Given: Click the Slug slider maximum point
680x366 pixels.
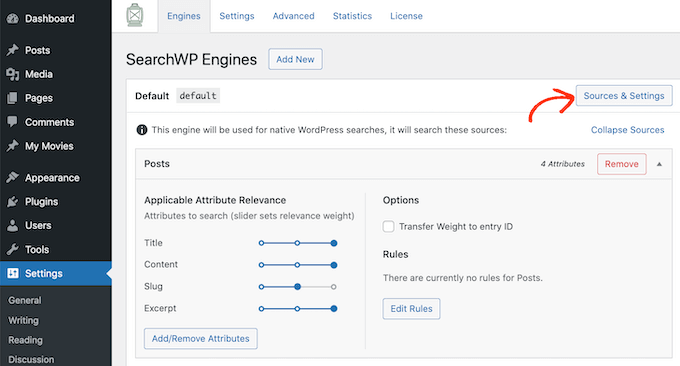Looking at the screenshot, I should 333,287.
